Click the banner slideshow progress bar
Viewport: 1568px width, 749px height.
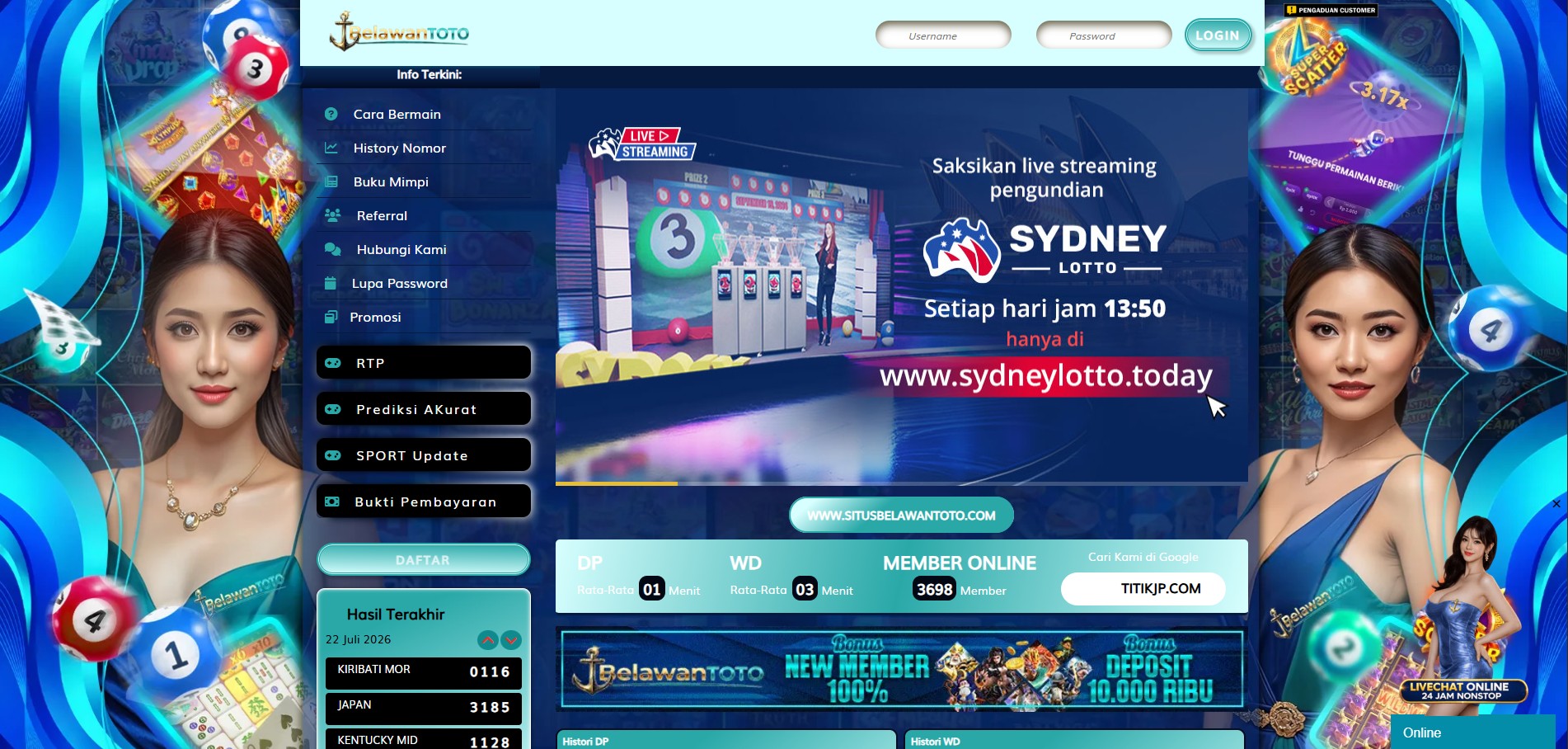click(x=901, y=483)
